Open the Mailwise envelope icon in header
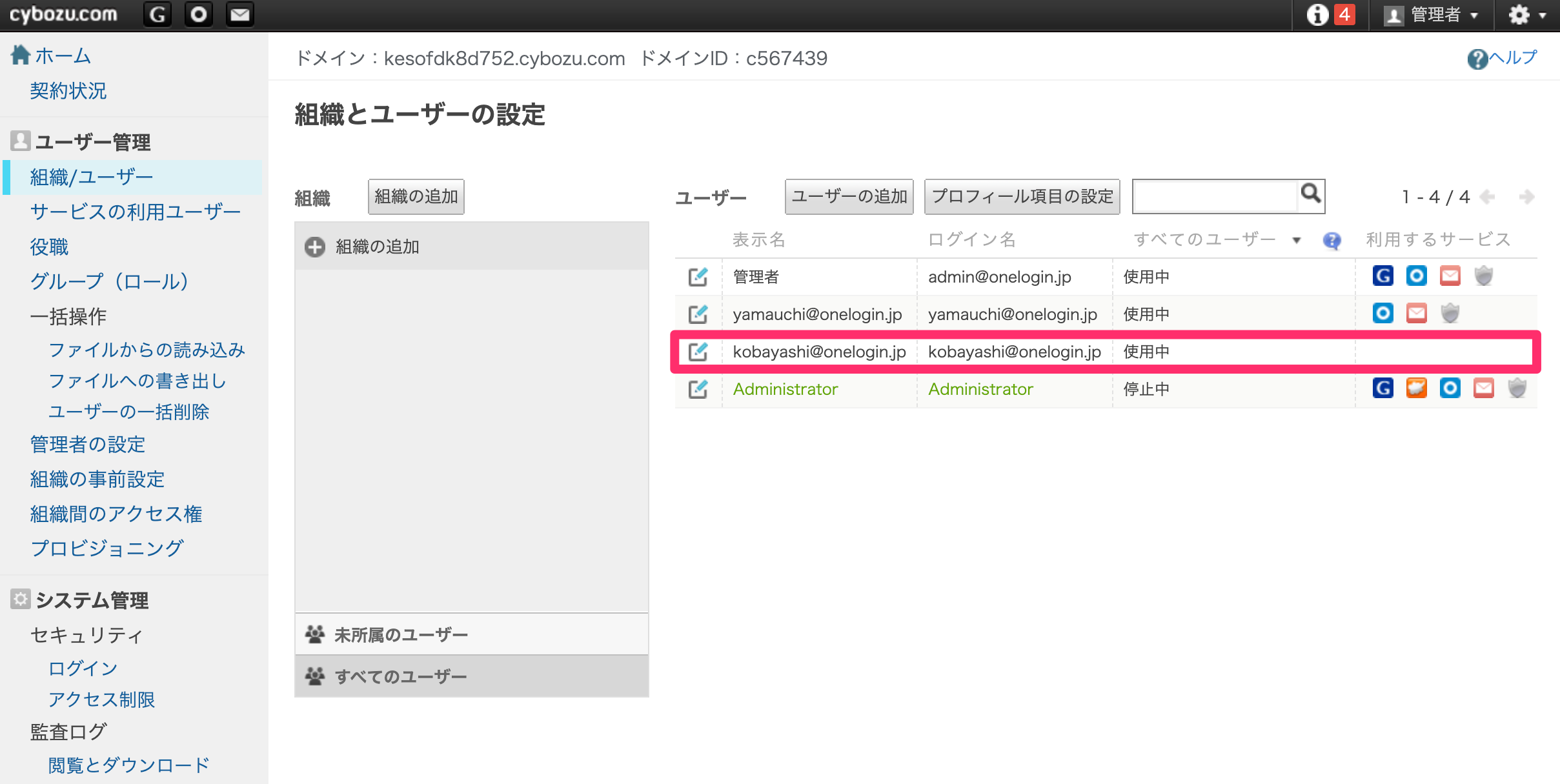This screenshot has height=784, width=1560. point(239,14)
